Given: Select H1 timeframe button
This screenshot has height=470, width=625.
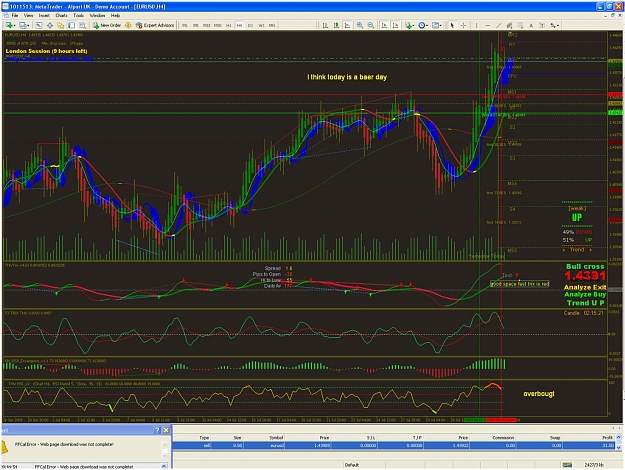Looking at the screenshot, I should [228, 25].
